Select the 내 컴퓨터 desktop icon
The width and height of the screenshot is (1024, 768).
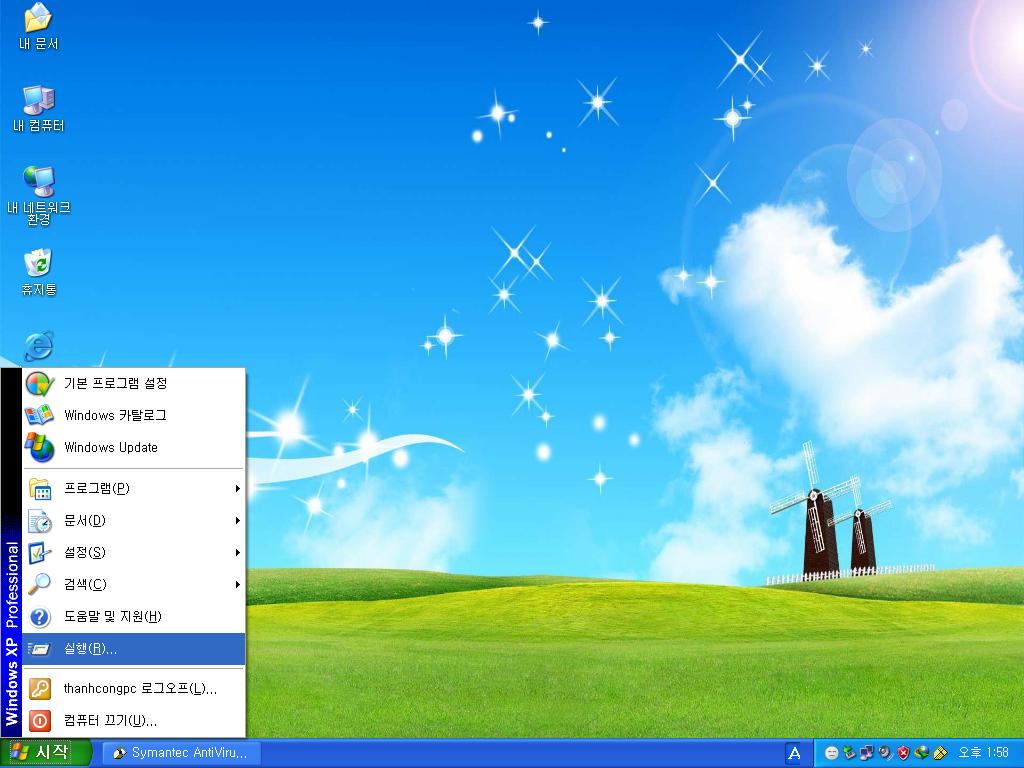[x=39, y=109]
